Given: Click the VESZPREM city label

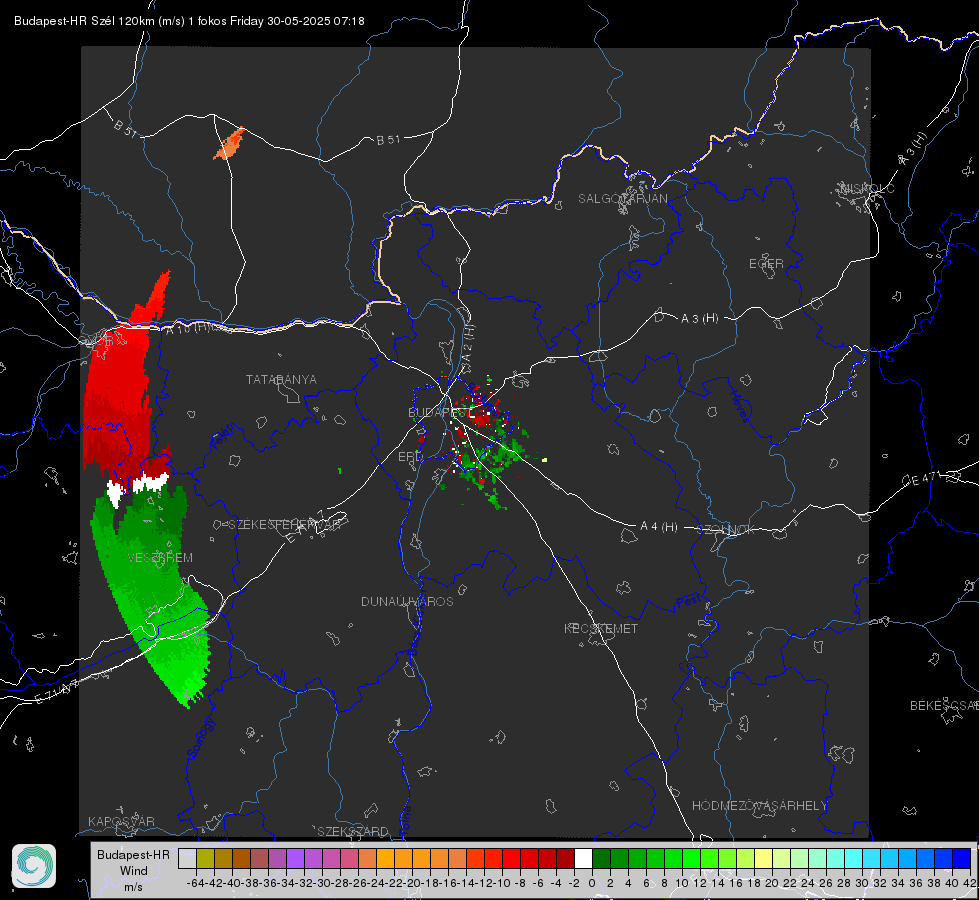Looking at the screenshot, I should pyautogui.click(x=160, y=558).
